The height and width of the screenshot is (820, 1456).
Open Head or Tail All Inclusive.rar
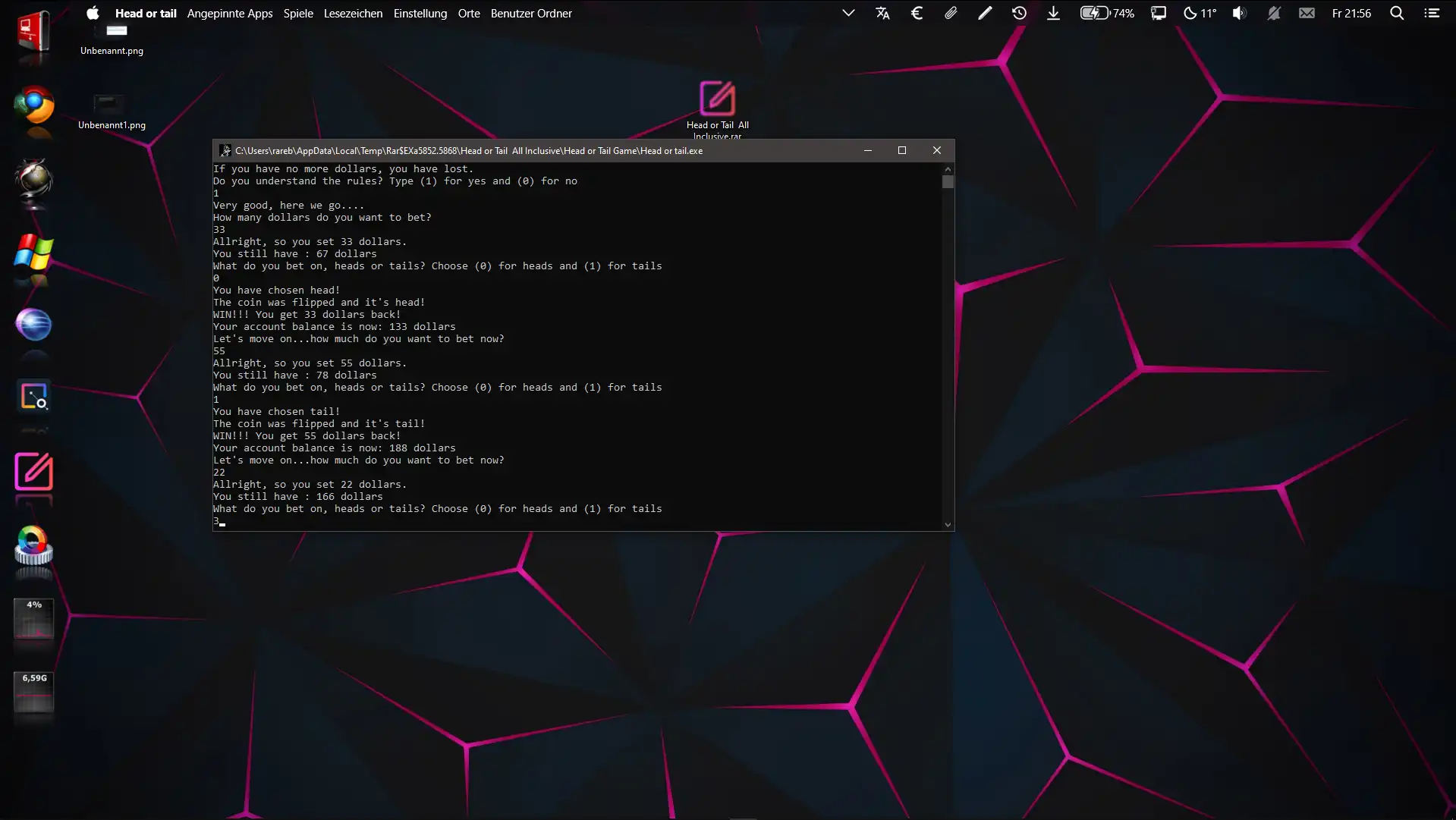click(x=717, y=100)
